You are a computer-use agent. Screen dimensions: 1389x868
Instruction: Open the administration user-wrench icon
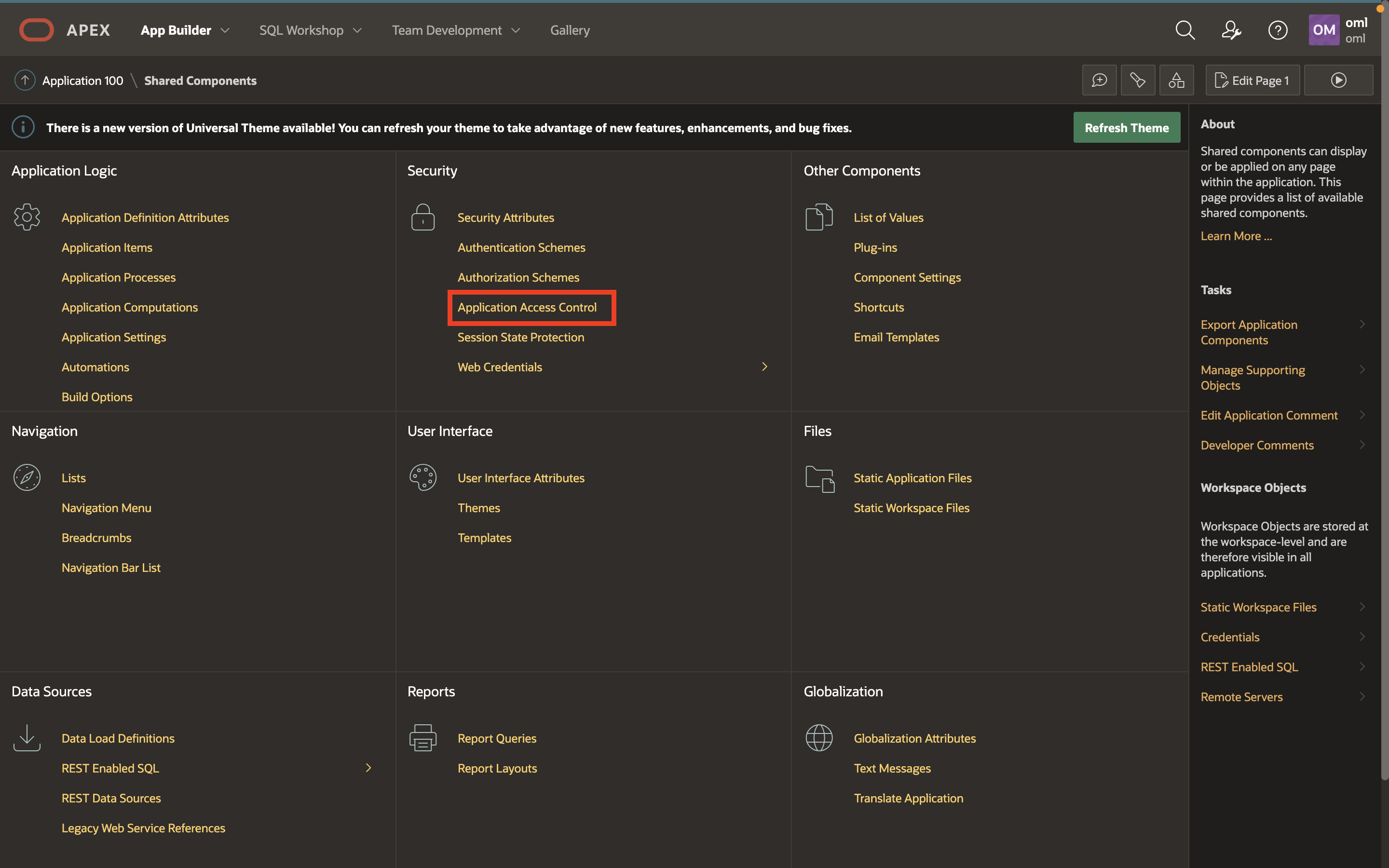click(1231, 30)
